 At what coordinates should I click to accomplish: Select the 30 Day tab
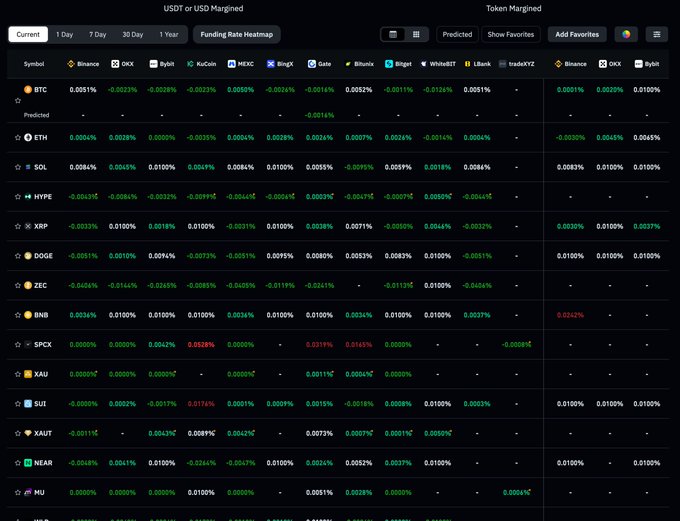pos(132,34)
